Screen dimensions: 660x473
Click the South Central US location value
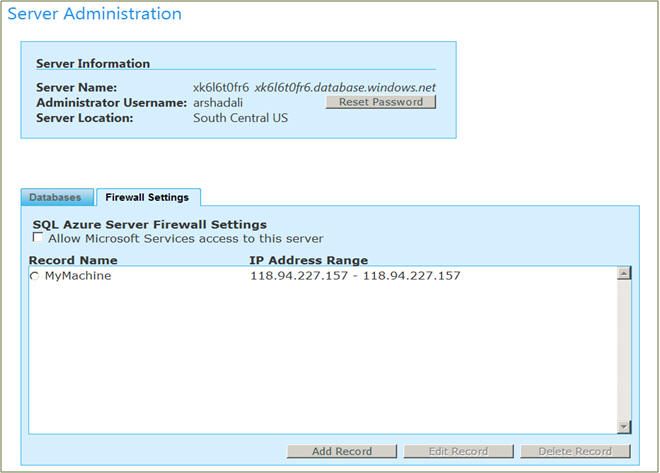[x=241, y=118]
